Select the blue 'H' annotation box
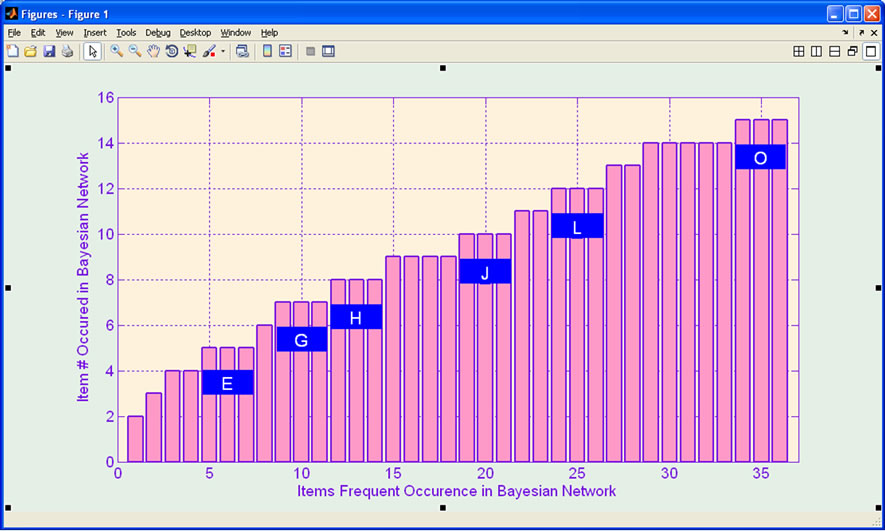 pos(356,317)
